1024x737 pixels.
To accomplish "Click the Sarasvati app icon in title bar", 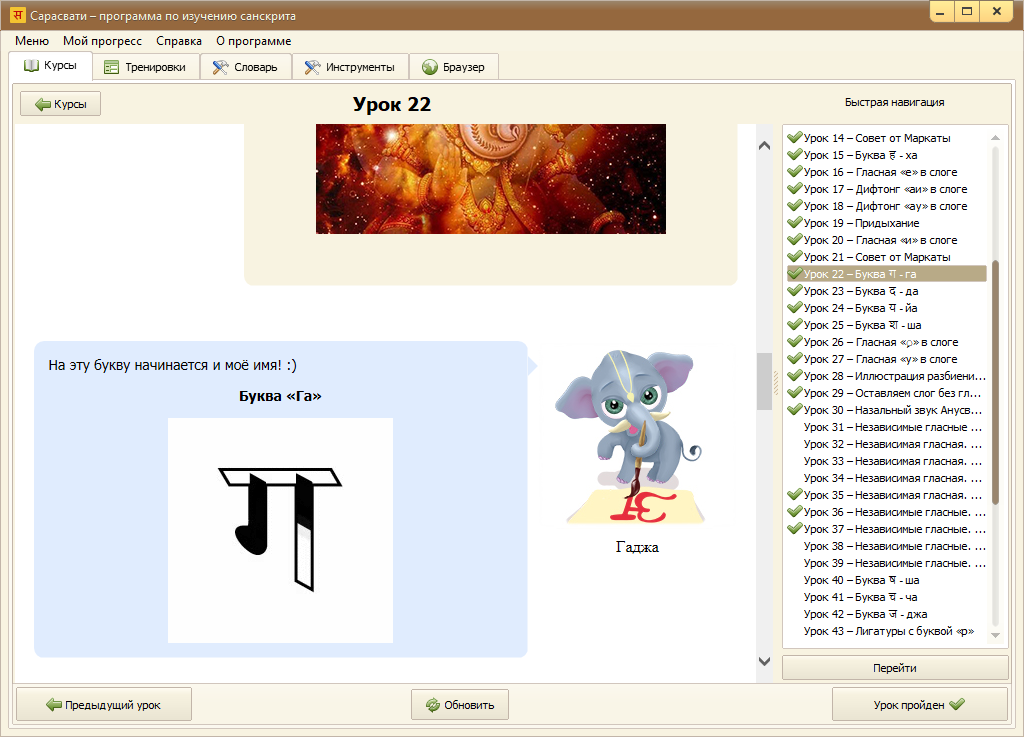I will coord(17,15).
